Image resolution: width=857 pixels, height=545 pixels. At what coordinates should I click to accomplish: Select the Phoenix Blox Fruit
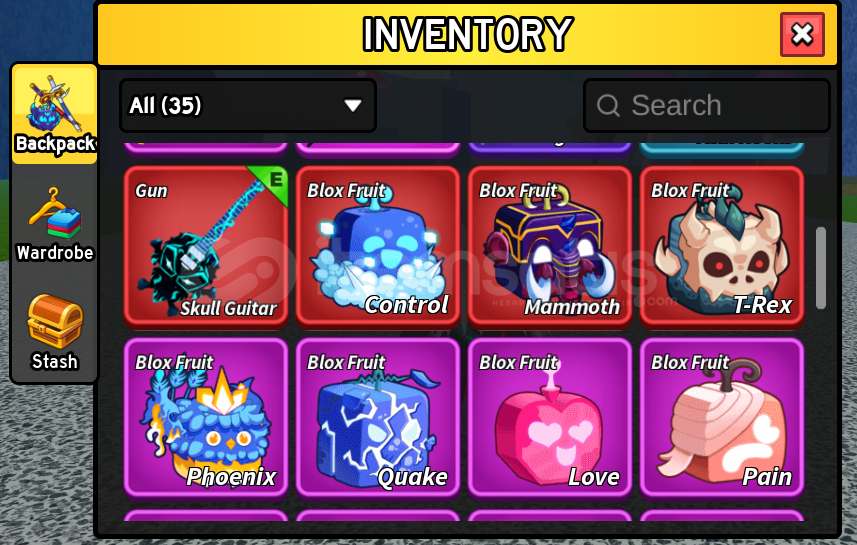(206, 418)
